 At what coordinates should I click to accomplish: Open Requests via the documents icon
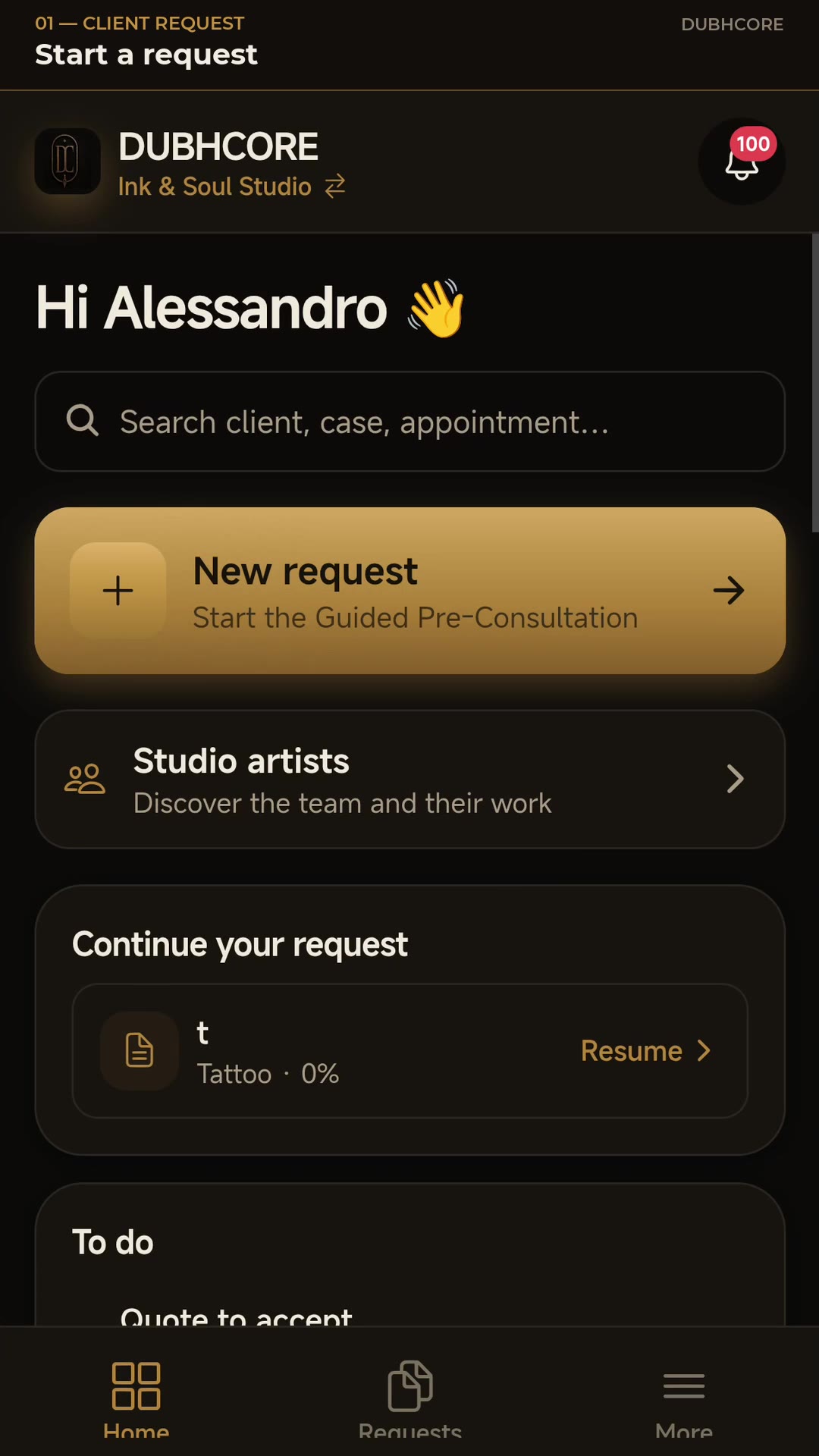(x=410, y=1386)
